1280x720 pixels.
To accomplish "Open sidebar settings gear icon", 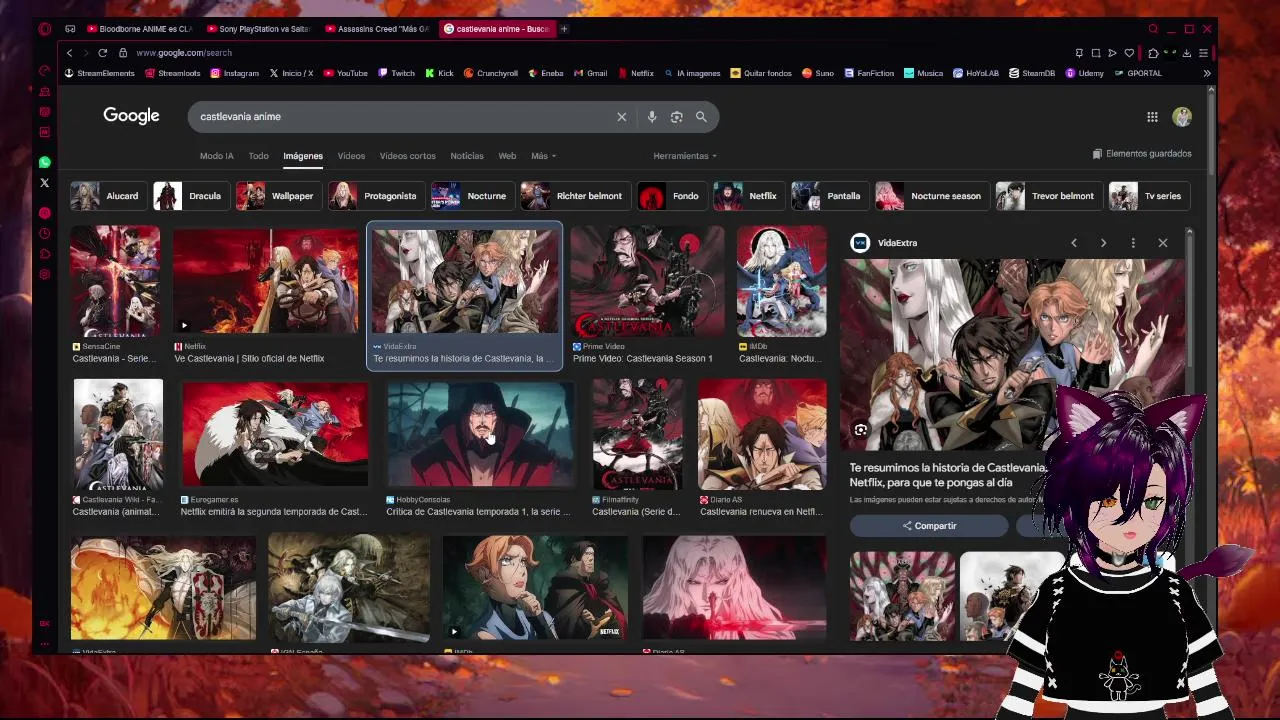I will (x=45, y=274).
